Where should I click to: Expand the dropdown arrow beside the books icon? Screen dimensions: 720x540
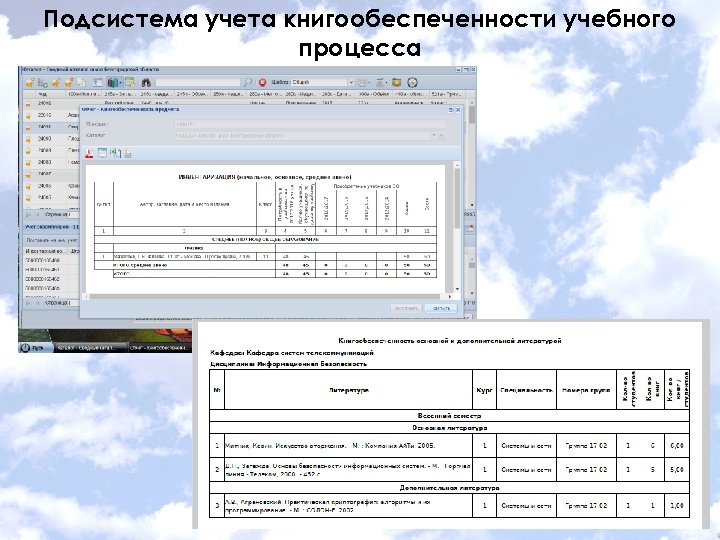pos(120,83)
